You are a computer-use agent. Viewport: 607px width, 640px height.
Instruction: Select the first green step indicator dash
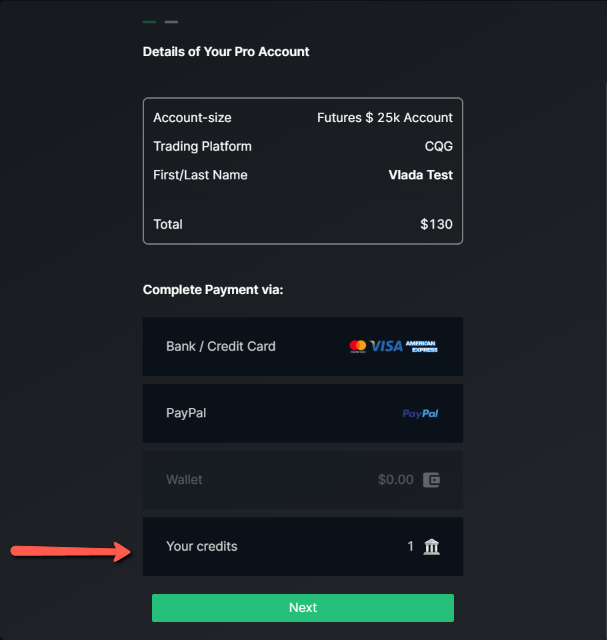pyautogui.click(x=150, y=21)
